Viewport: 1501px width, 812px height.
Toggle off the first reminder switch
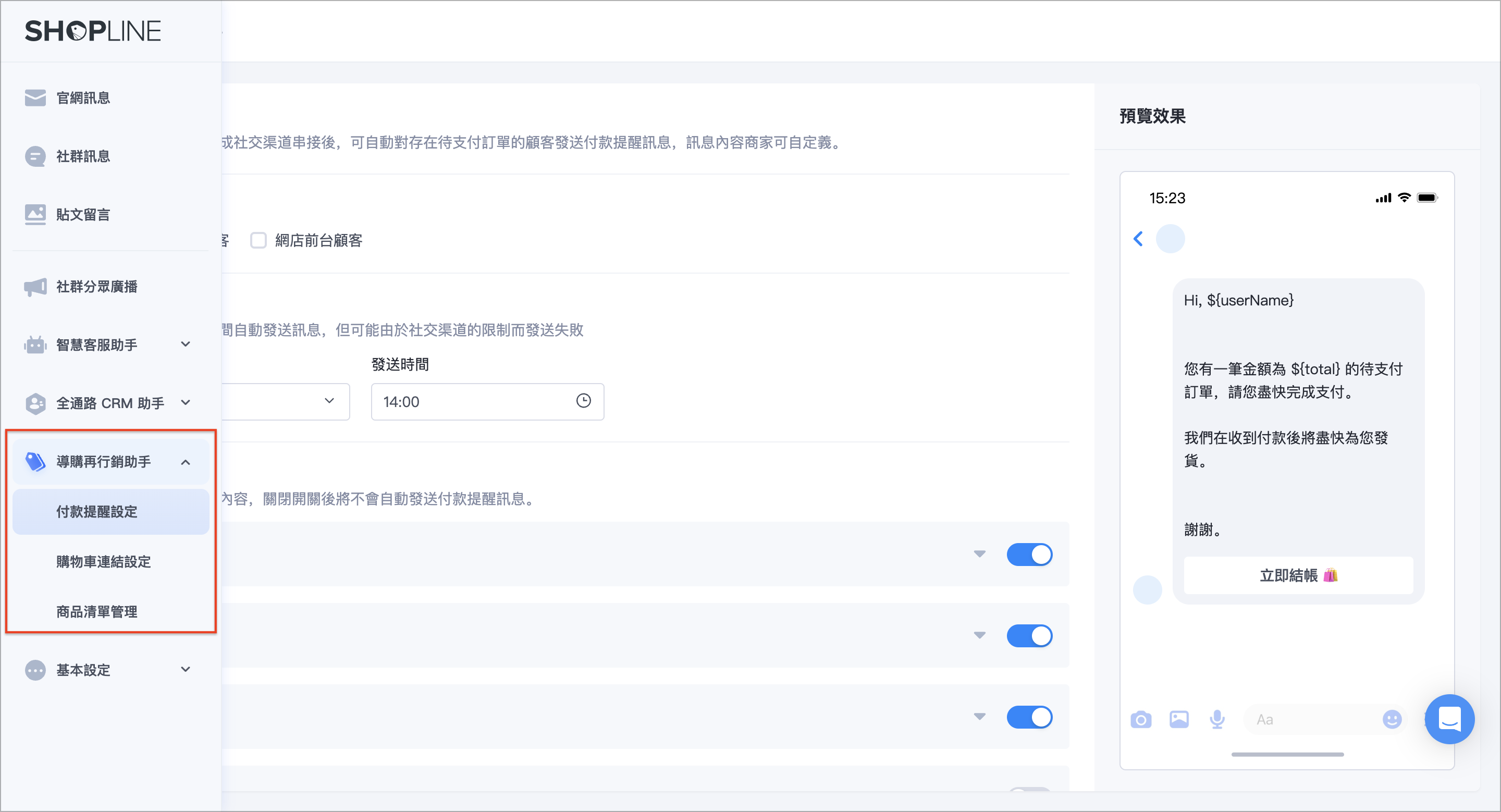point(1029,554)
